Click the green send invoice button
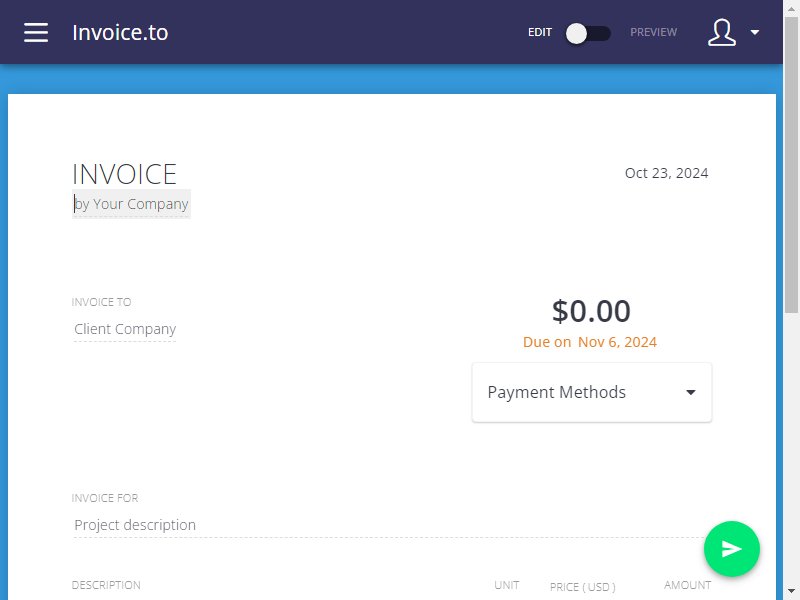800x600 pixels. tap(731, 548)
